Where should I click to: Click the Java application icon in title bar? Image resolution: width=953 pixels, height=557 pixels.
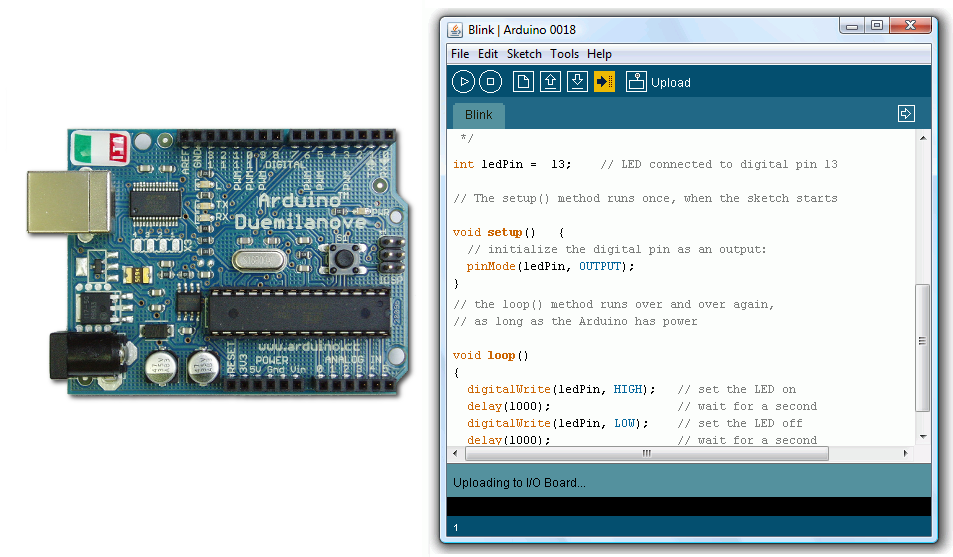(x=455, y=30)
